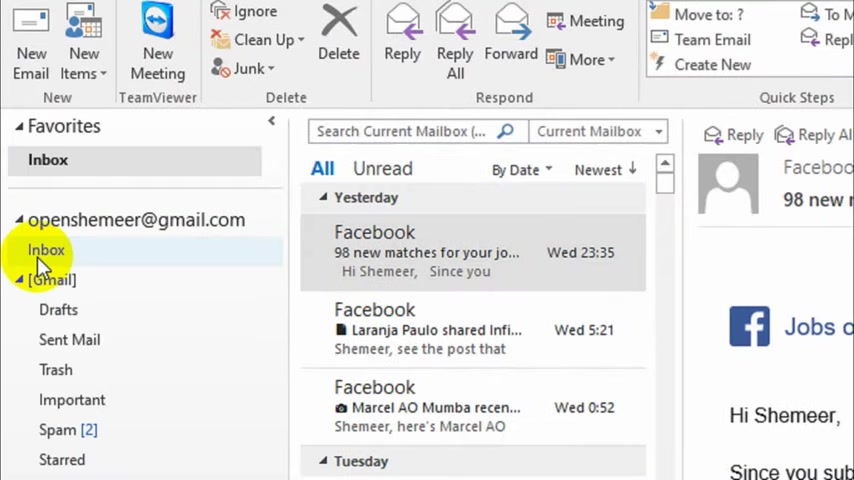Click the ribbon Reply button
Screen dimensions: 854x480
pyautogui.click(x=402, y=33)
